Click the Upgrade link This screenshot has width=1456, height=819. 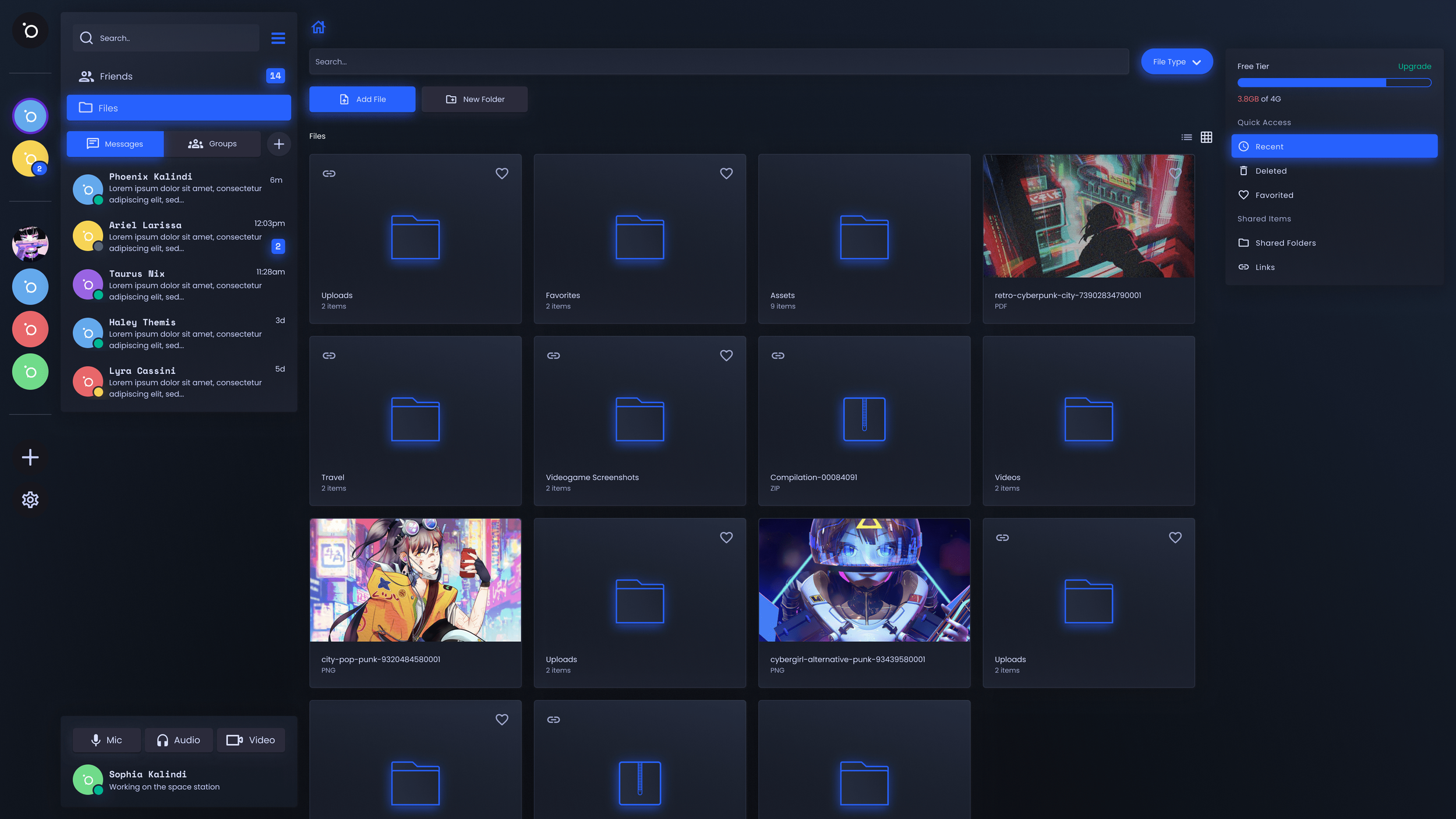click(x=1414, y=66)
